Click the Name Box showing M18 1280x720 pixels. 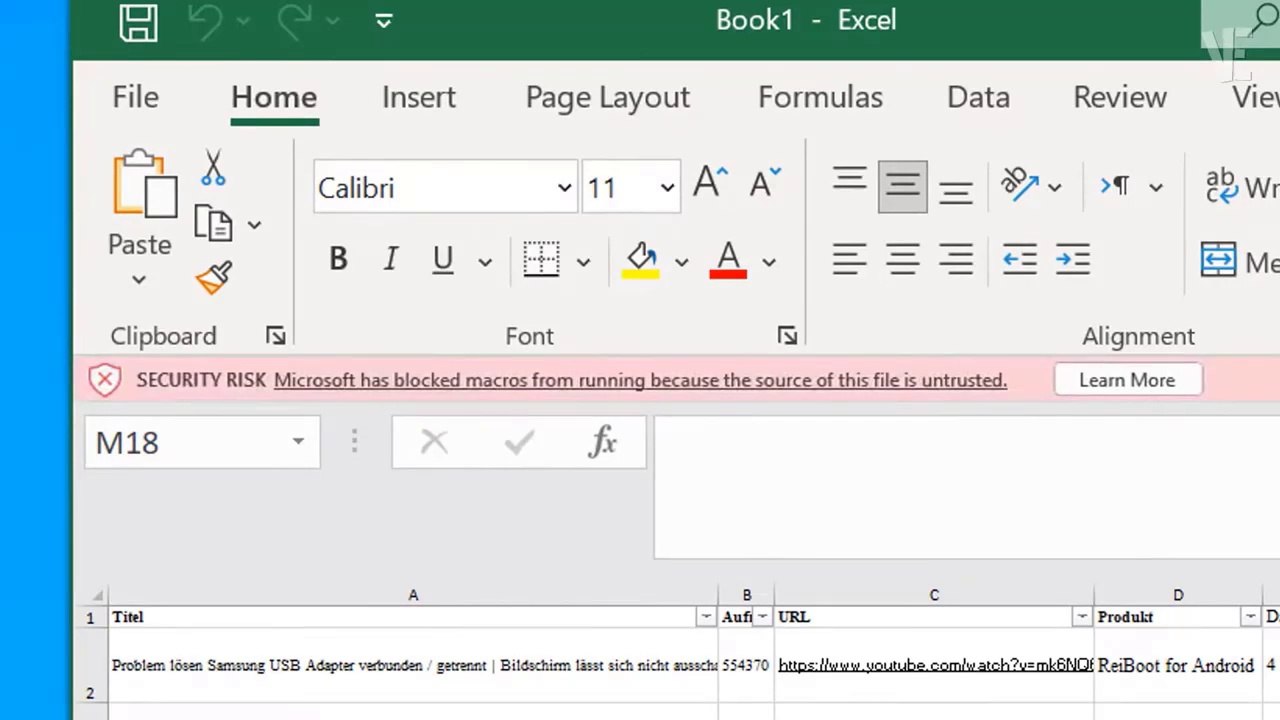pos(202,442)
